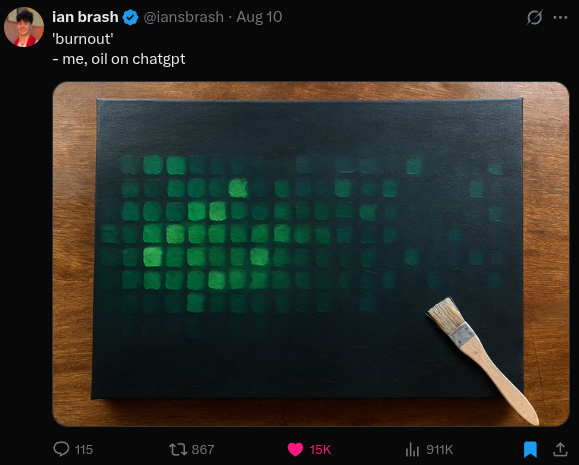Image resolution: width=579 pixels, height=465 pixels.
Task: Click the 911K views count
Action: click(439, 449)
